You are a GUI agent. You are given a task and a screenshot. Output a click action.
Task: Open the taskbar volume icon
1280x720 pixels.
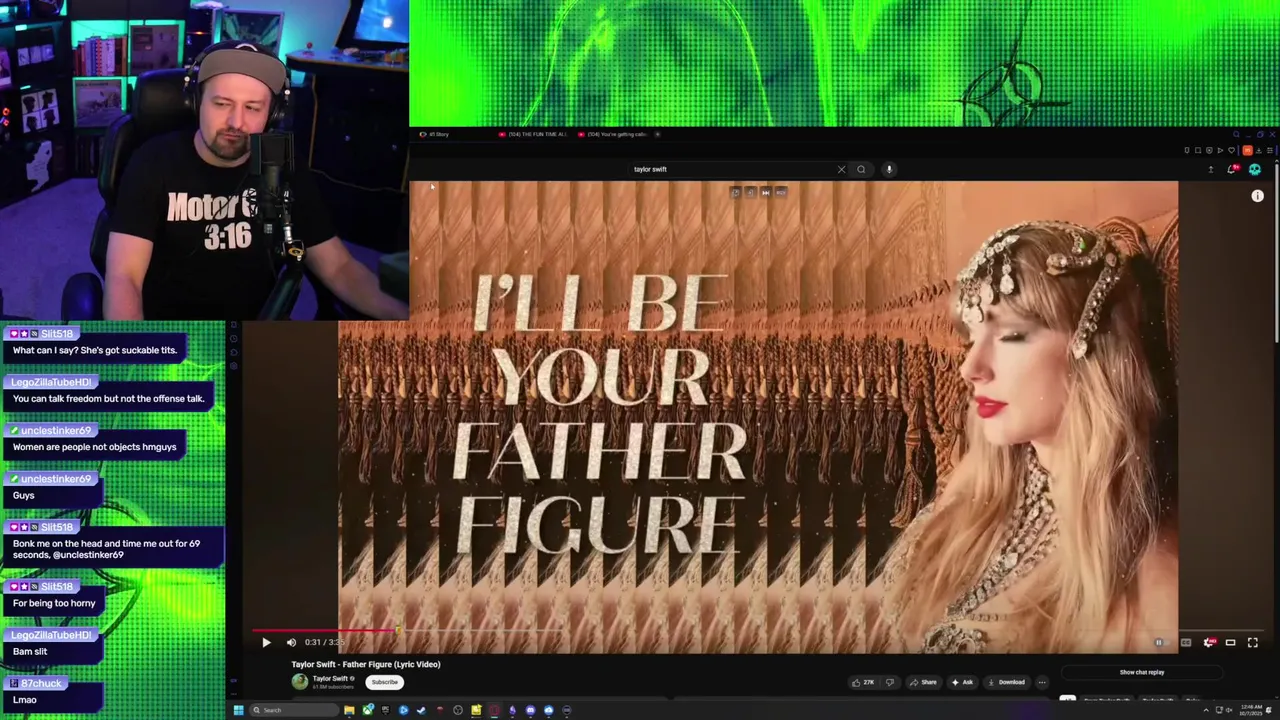(x=1229, y=710)
